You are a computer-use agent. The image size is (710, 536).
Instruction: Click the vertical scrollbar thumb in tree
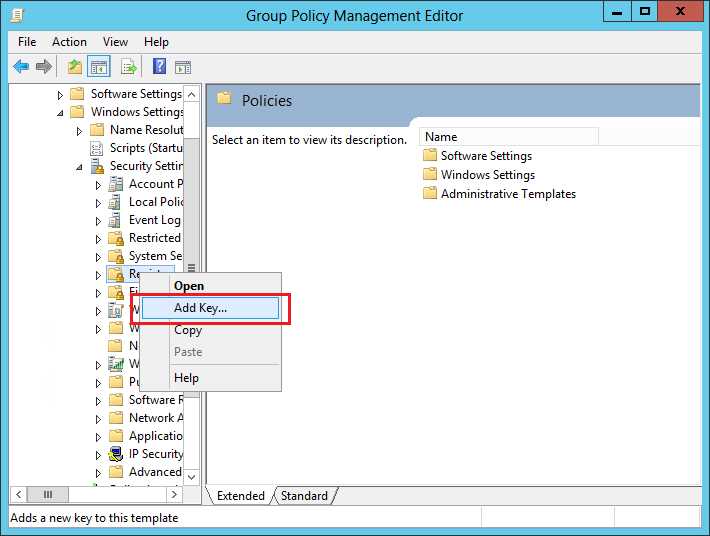(192, 267)
